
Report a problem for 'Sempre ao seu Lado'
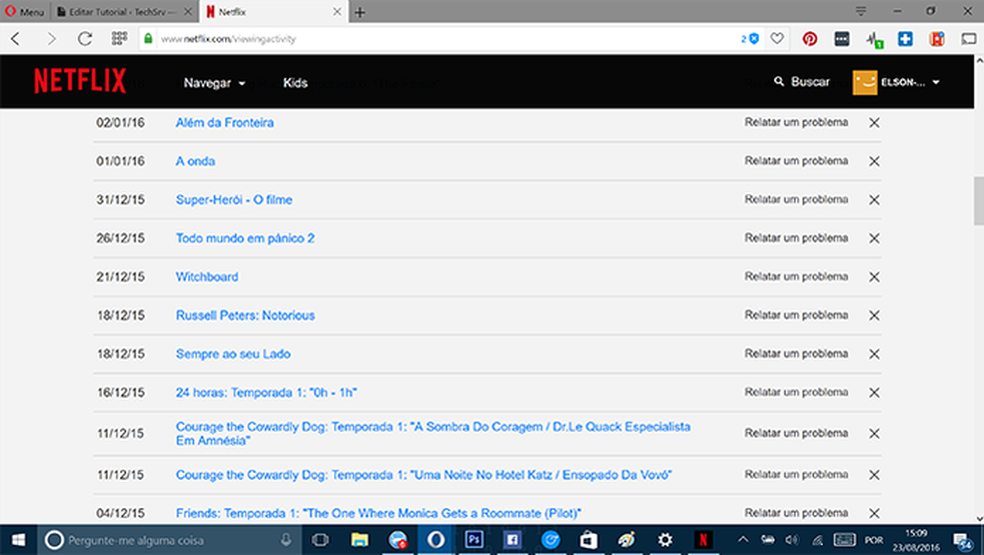coord(796,353)
